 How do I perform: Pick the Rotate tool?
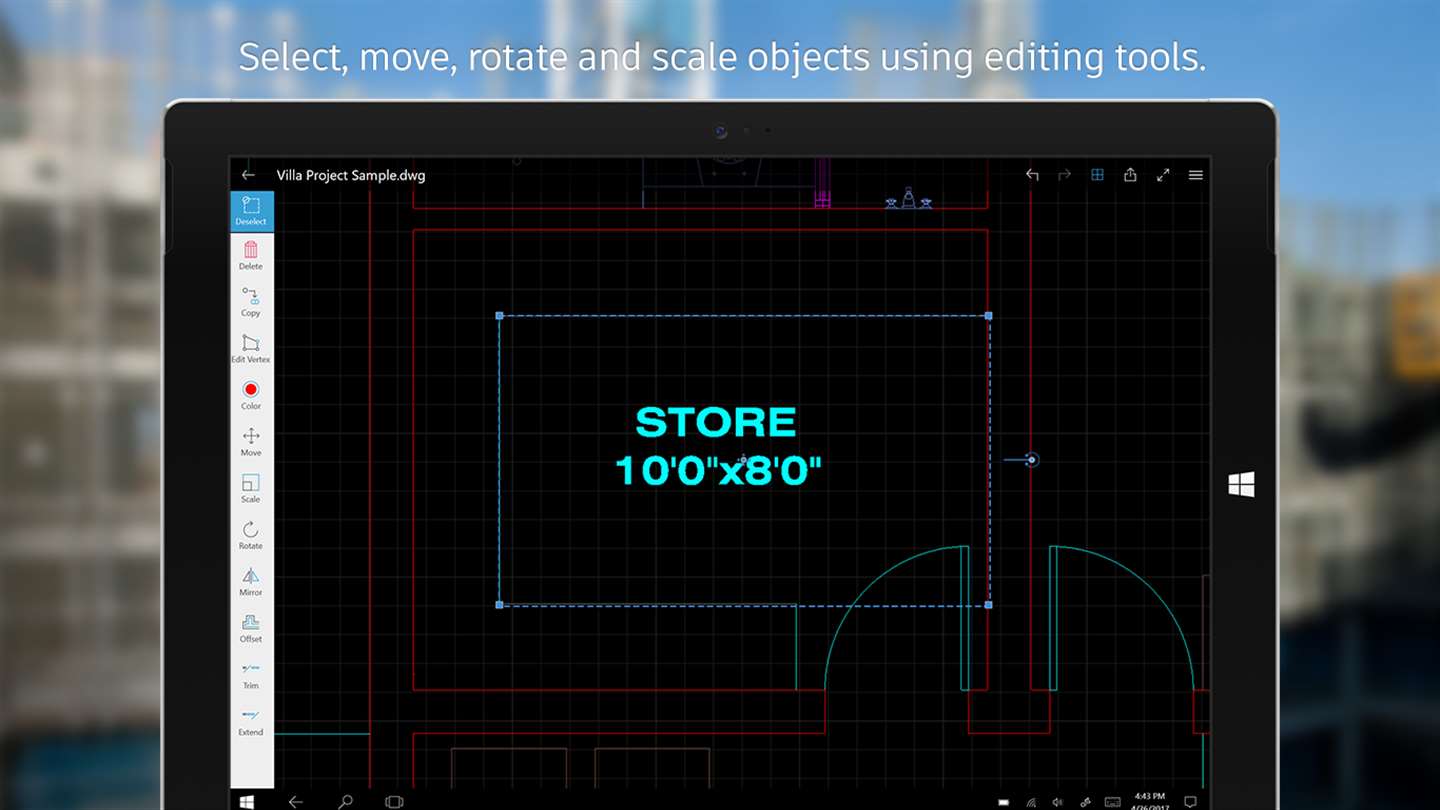point(251,535)
